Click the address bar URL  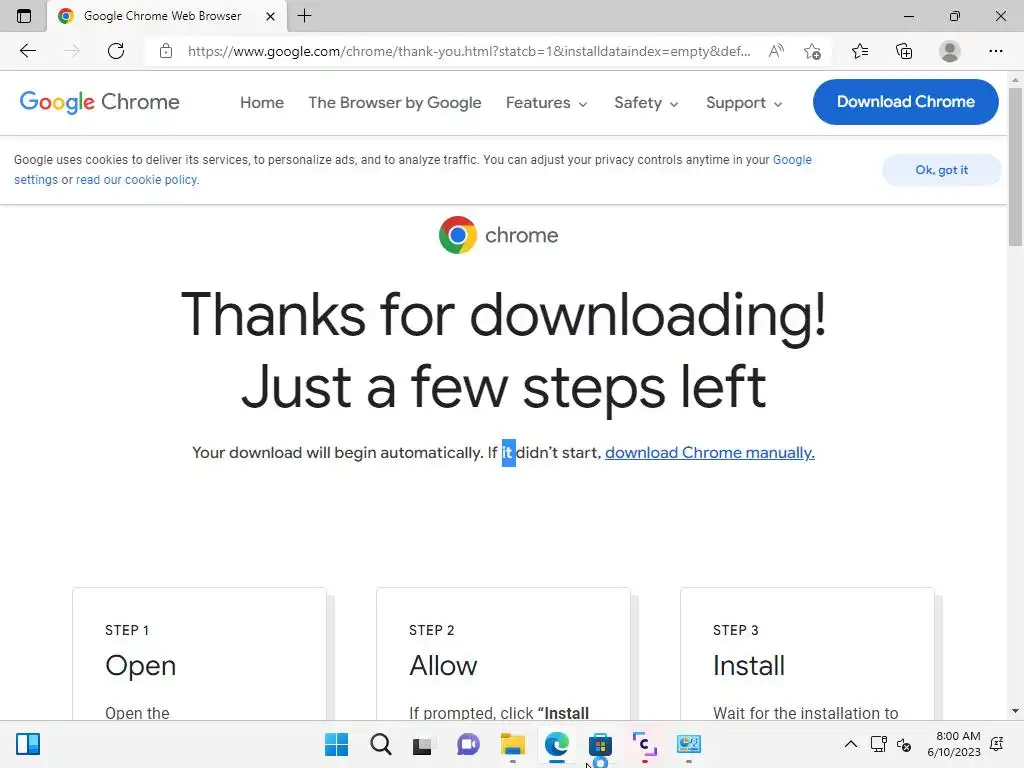click(x=469, y=51)
